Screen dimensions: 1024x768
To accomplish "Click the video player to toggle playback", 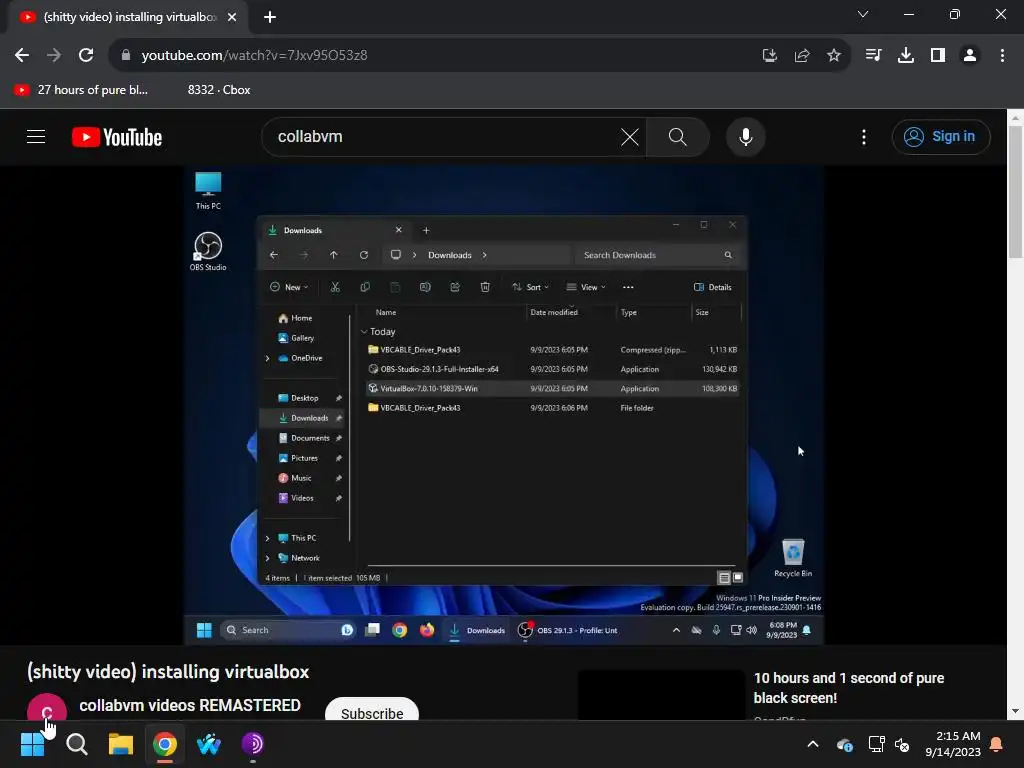I will coord(504,406).
